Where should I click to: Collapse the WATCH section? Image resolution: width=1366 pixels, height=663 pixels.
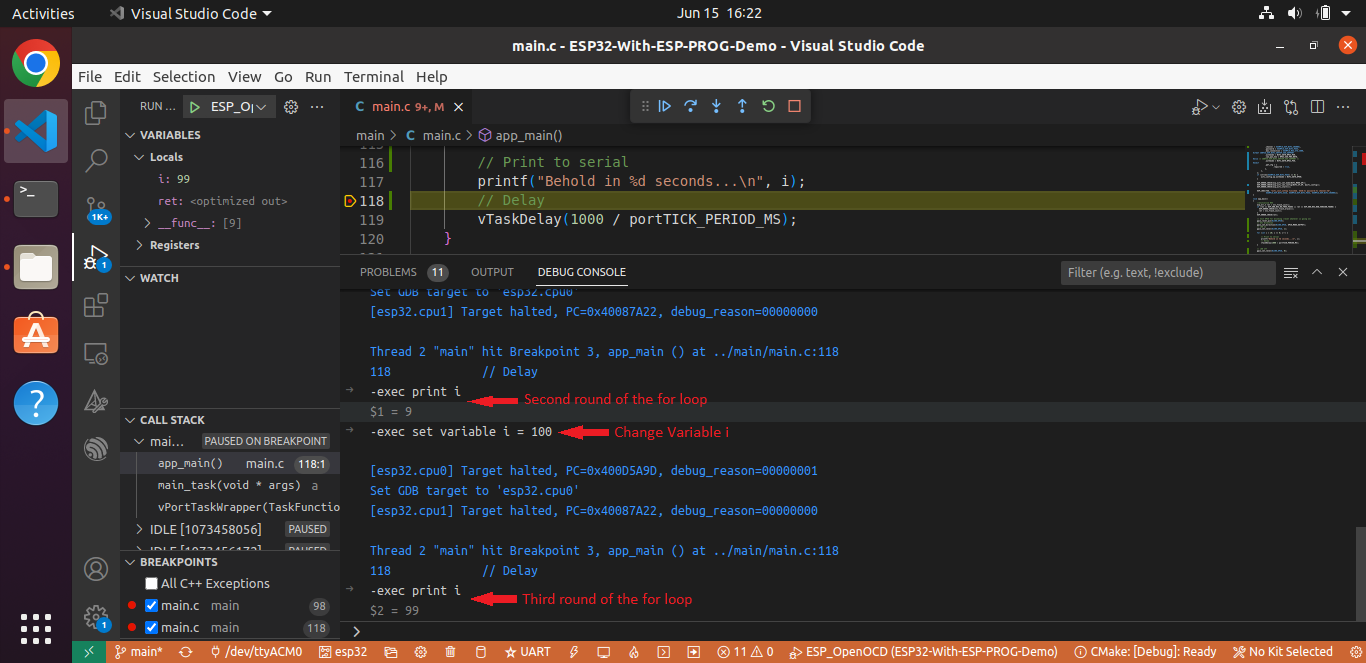coord(159,278)
